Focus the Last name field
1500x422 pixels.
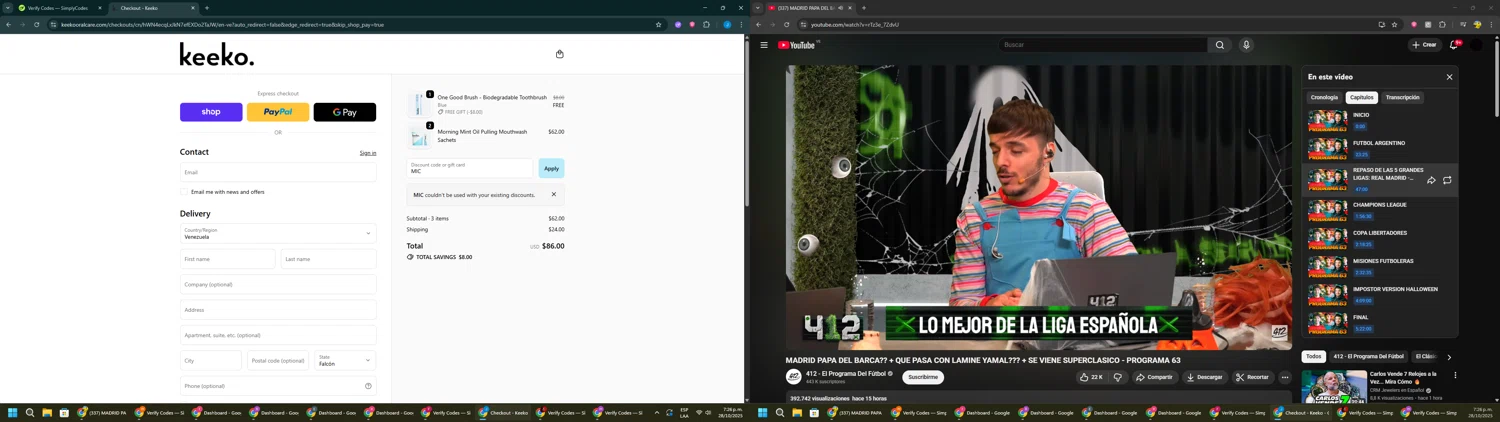(329, 259)
